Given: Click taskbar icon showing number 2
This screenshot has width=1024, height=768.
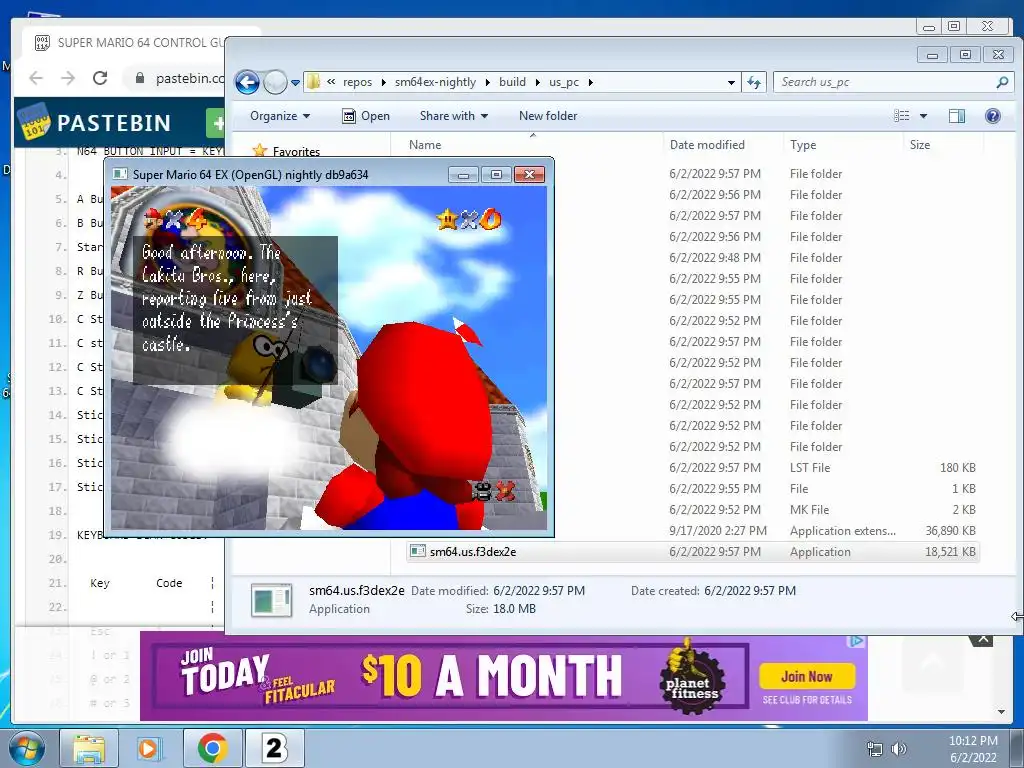Looking at the screenshot, I should 274,748.
